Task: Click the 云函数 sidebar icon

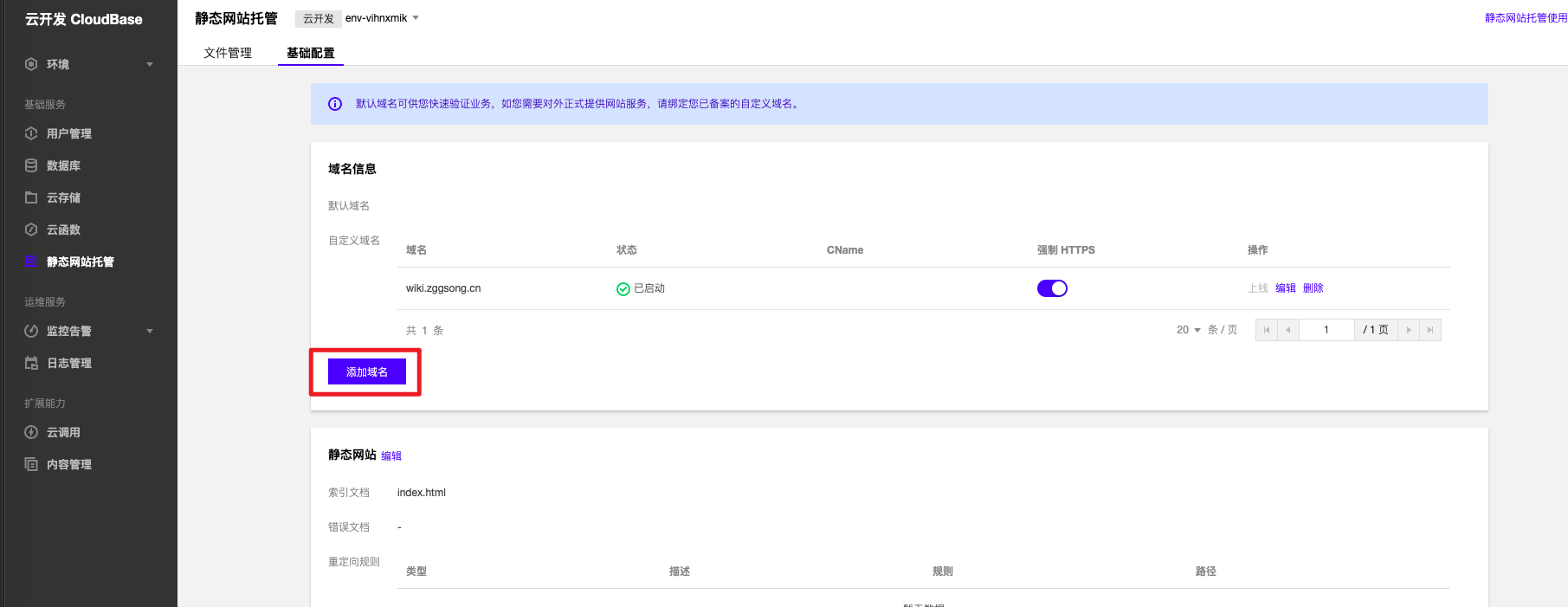Action: (31, 229)
